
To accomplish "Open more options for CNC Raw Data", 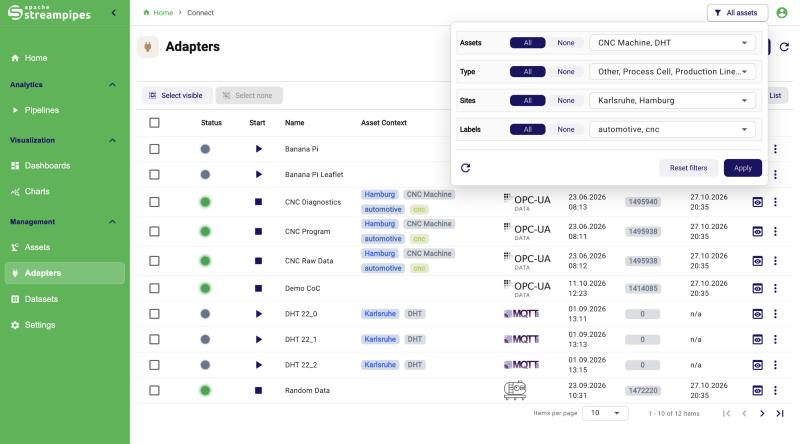I will click(x=775, y=261).
